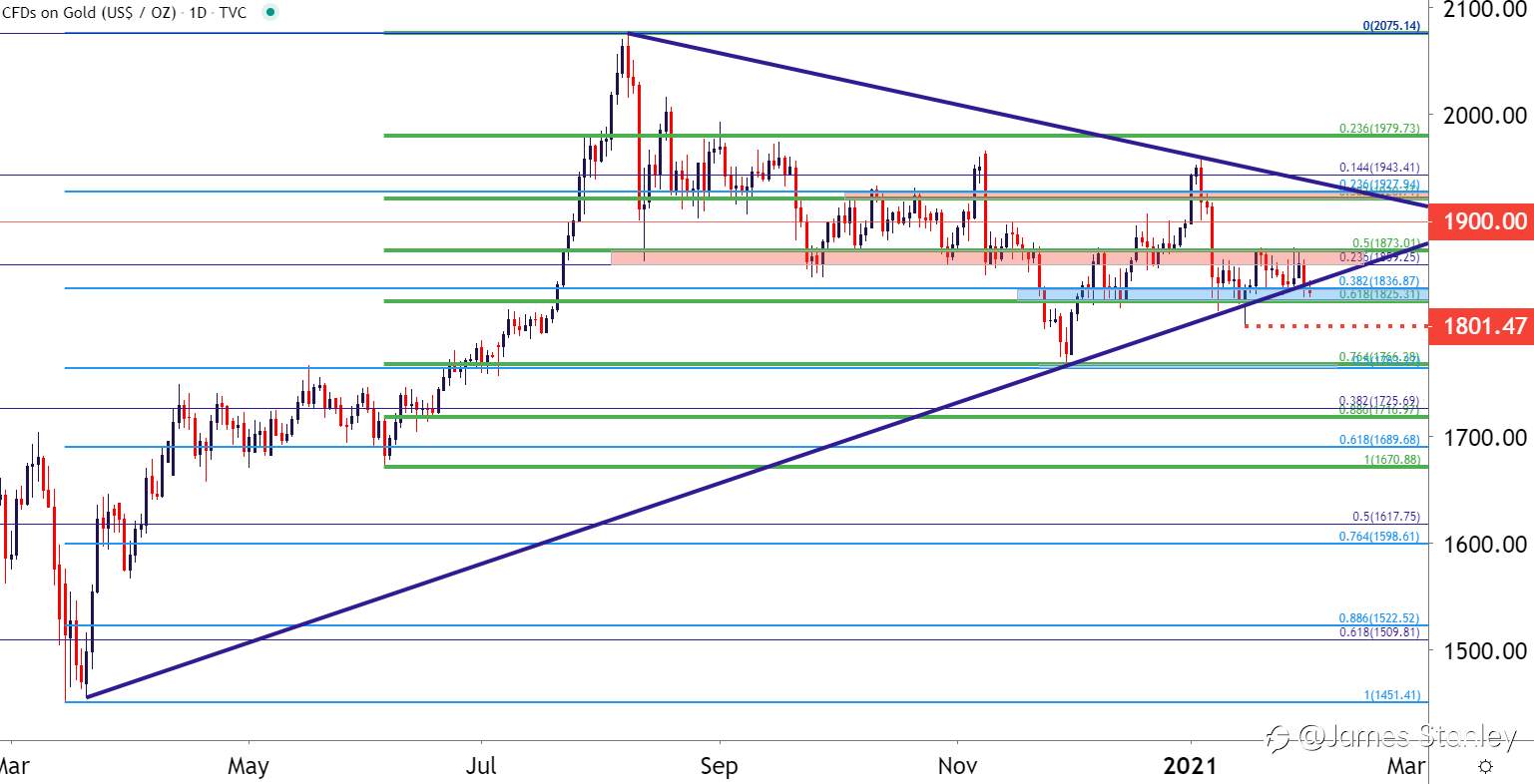The width and height of the screenshot is (1534, 784).
Task: Select the 0.236(1927.94) Fibonacci level label
Action: coord(1379,184)
